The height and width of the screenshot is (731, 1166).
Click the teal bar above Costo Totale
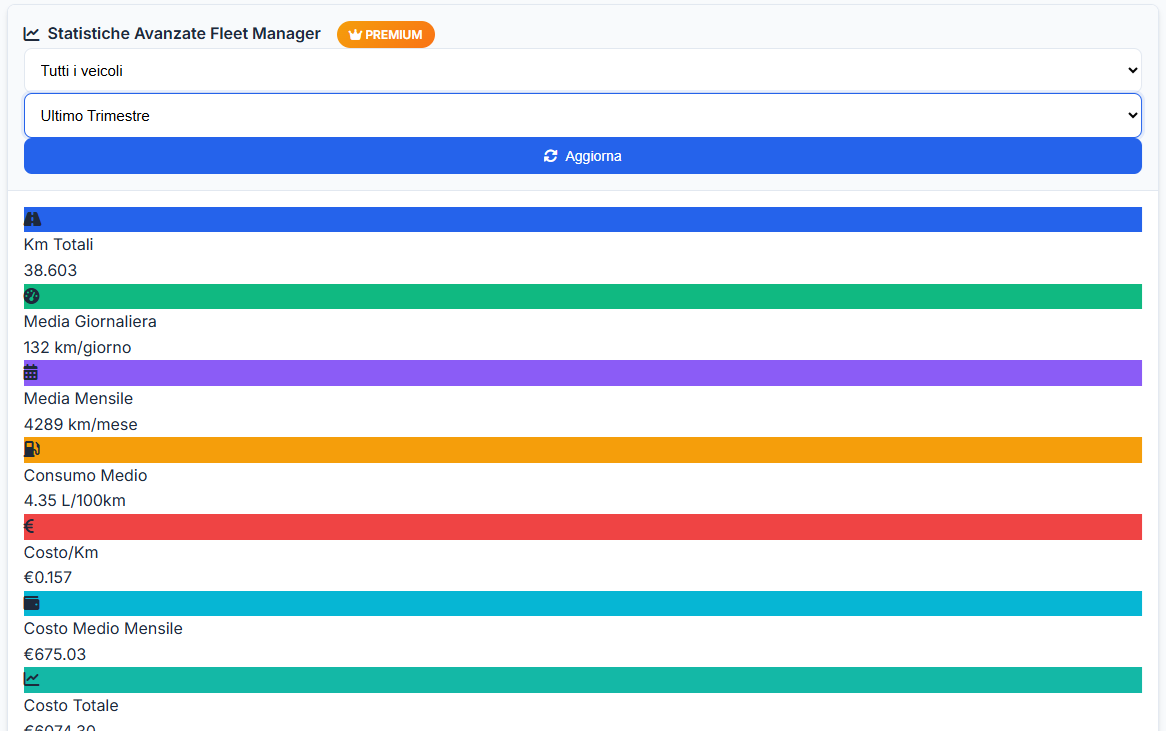click(583, 680)
